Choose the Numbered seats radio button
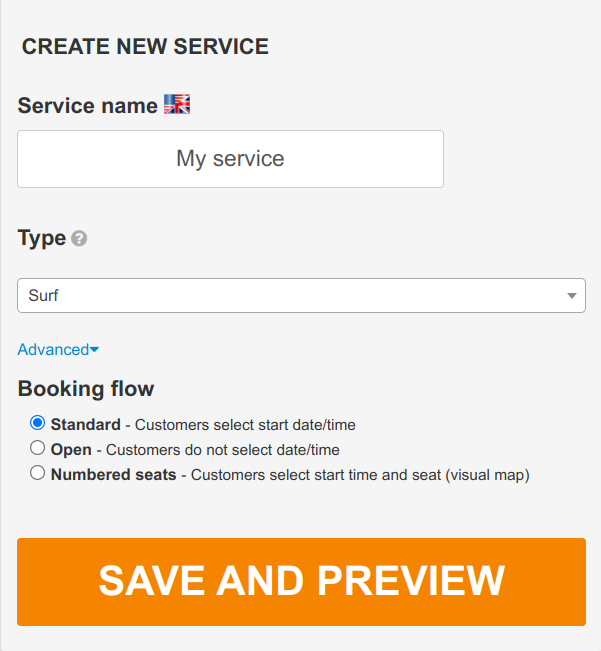The image size is (601, 651). pos(37,473)
